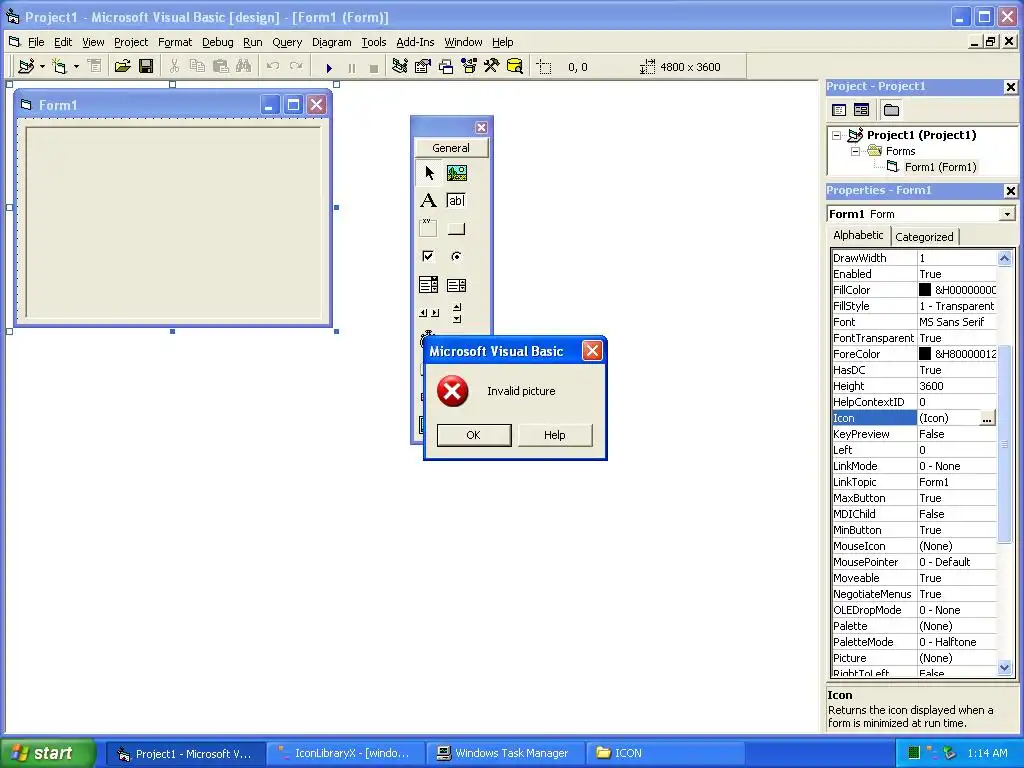Open the Project menu
This screenshot has width=1024, height=768.
pos(131,42)
